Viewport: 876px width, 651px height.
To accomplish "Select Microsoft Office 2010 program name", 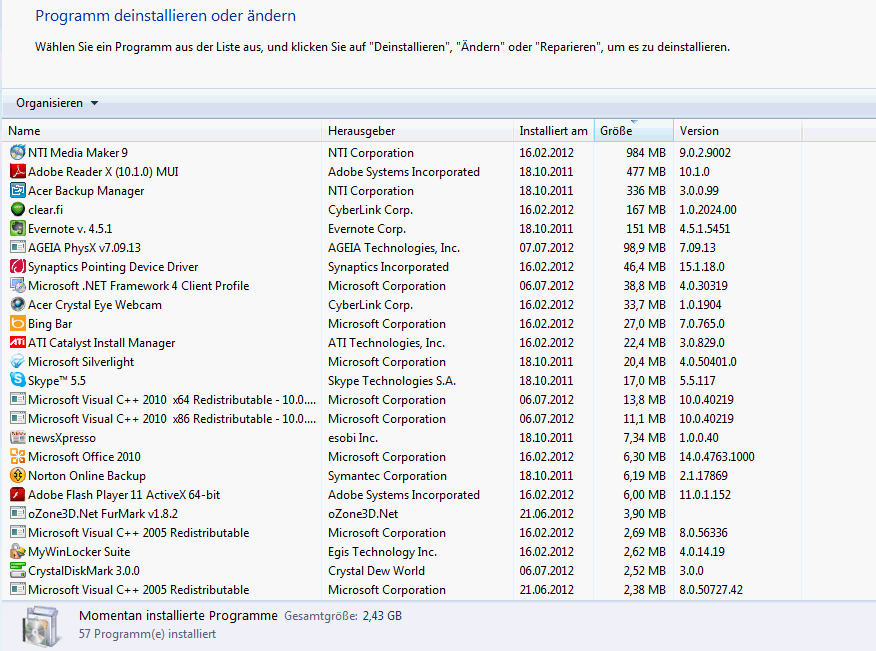I will (84, 457).
